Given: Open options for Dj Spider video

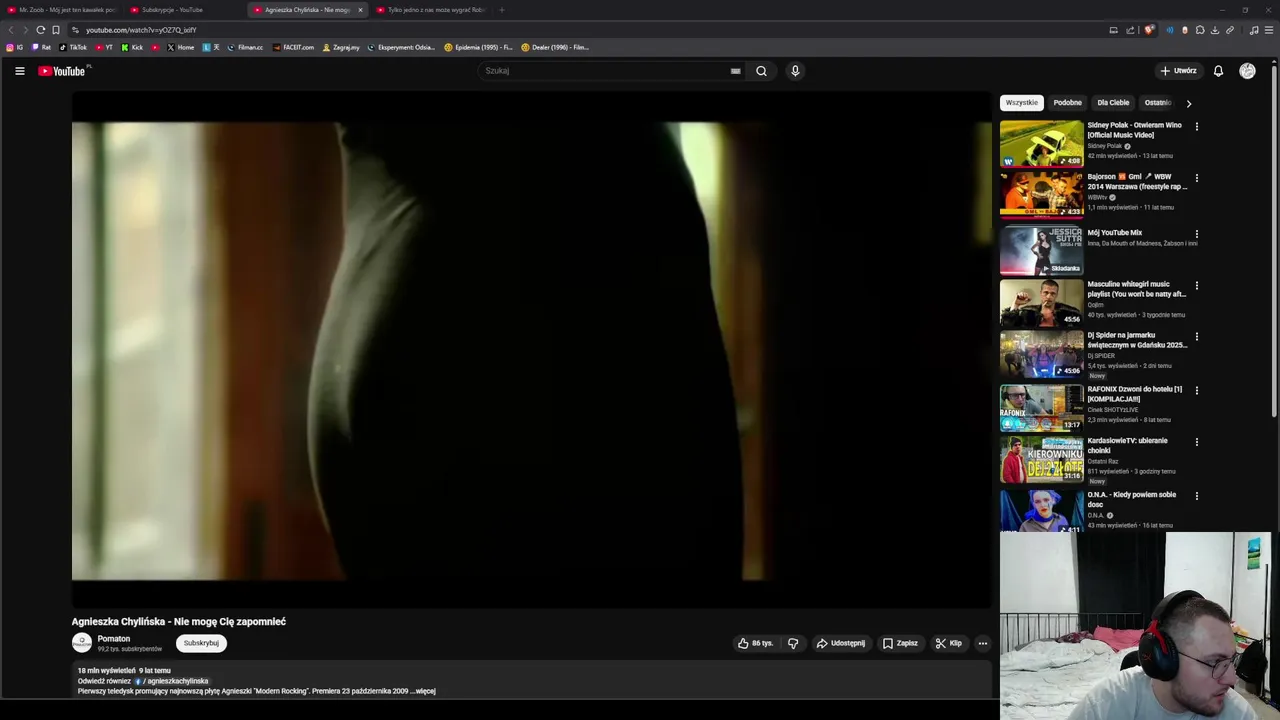Looking at the screenshot, I should pyautogui.click(x=1197, y=337).
